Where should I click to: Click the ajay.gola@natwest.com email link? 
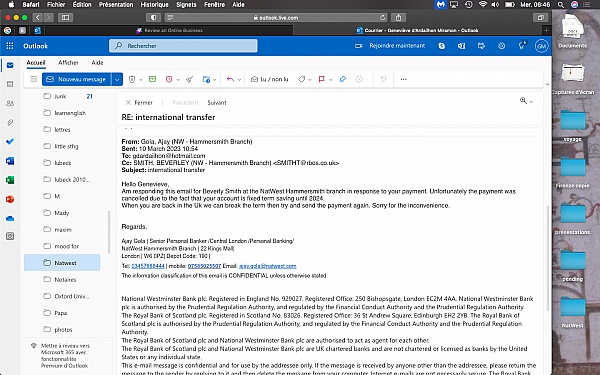pos(267,266)
